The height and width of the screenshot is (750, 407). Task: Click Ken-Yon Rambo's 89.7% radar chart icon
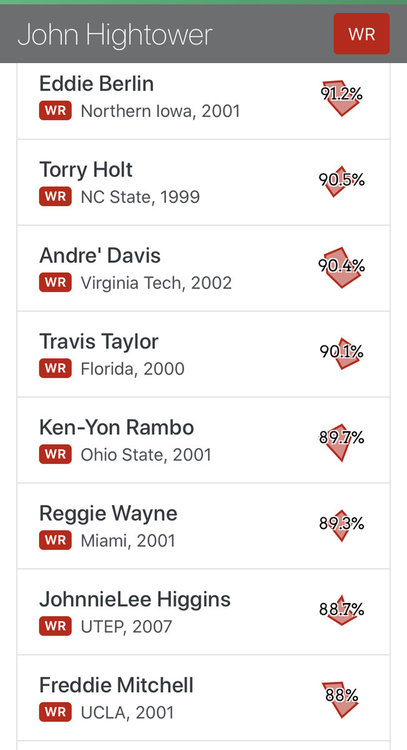point(341,441)
